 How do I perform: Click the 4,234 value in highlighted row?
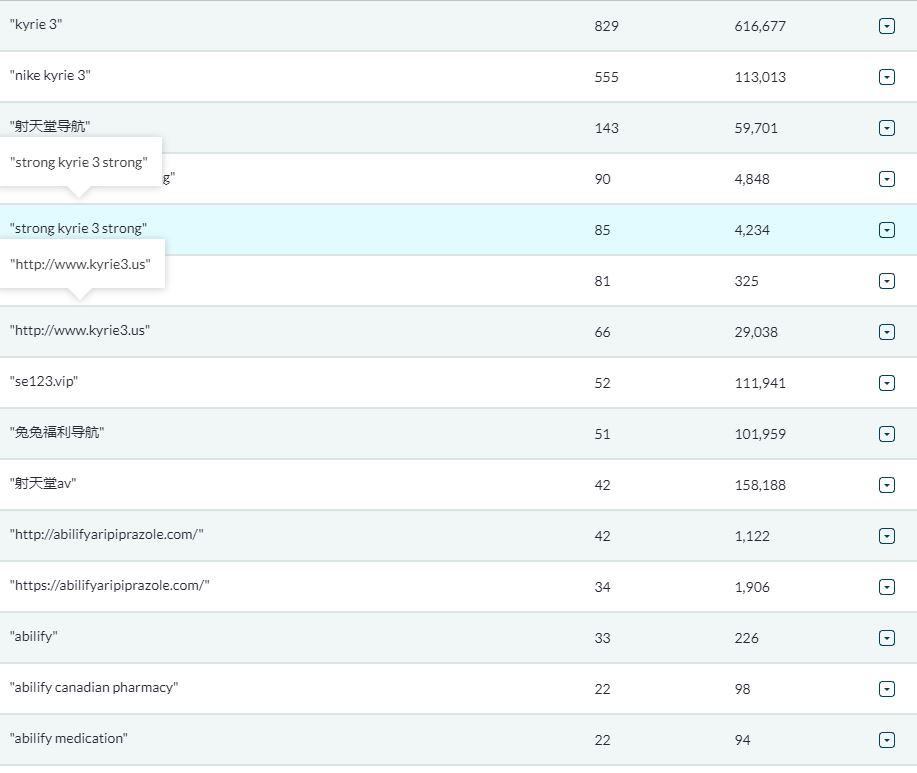[x=752, y=230]
